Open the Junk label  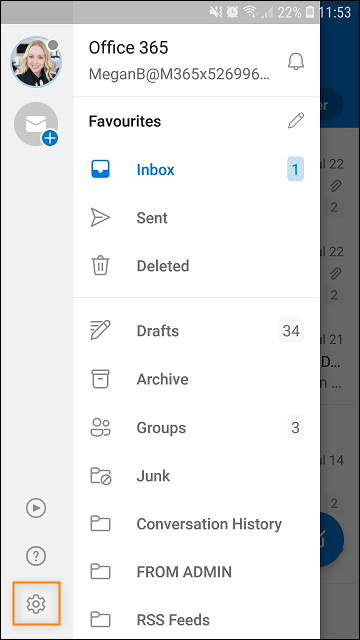(x=153, y=476)
